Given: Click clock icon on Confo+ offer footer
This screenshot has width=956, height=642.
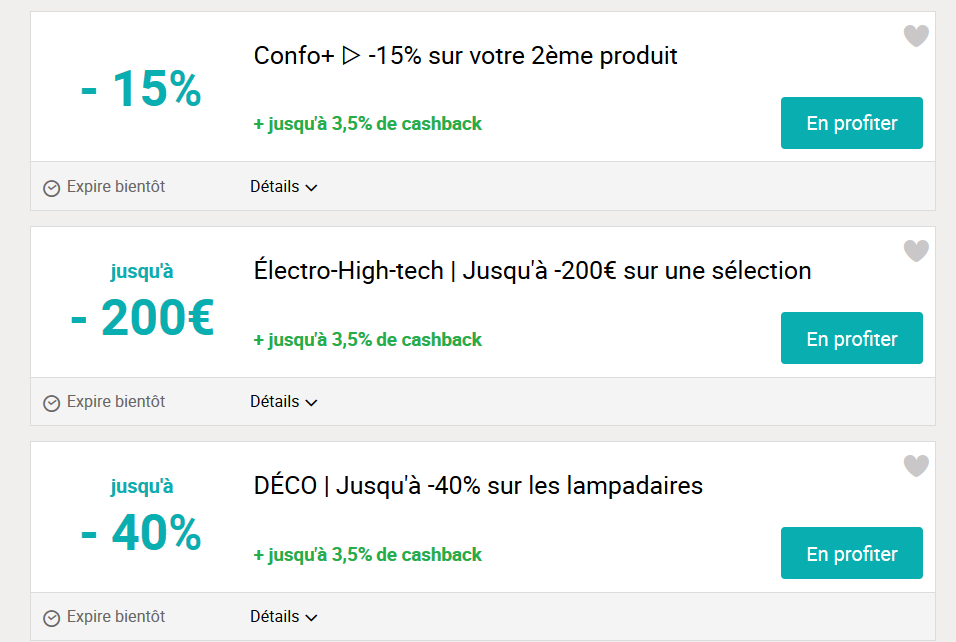Looking at the screenshot, I should 52,188.
